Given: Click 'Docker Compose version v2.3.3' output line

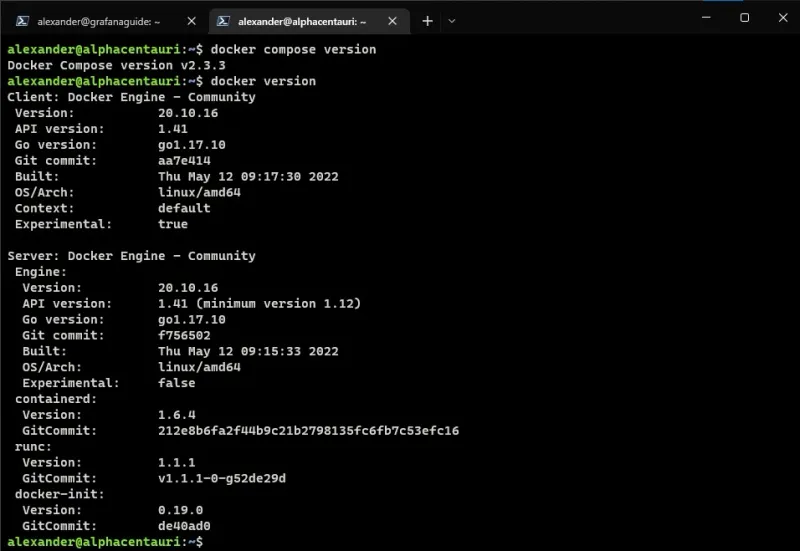Looking at the screenshot, I should point(116,65).
